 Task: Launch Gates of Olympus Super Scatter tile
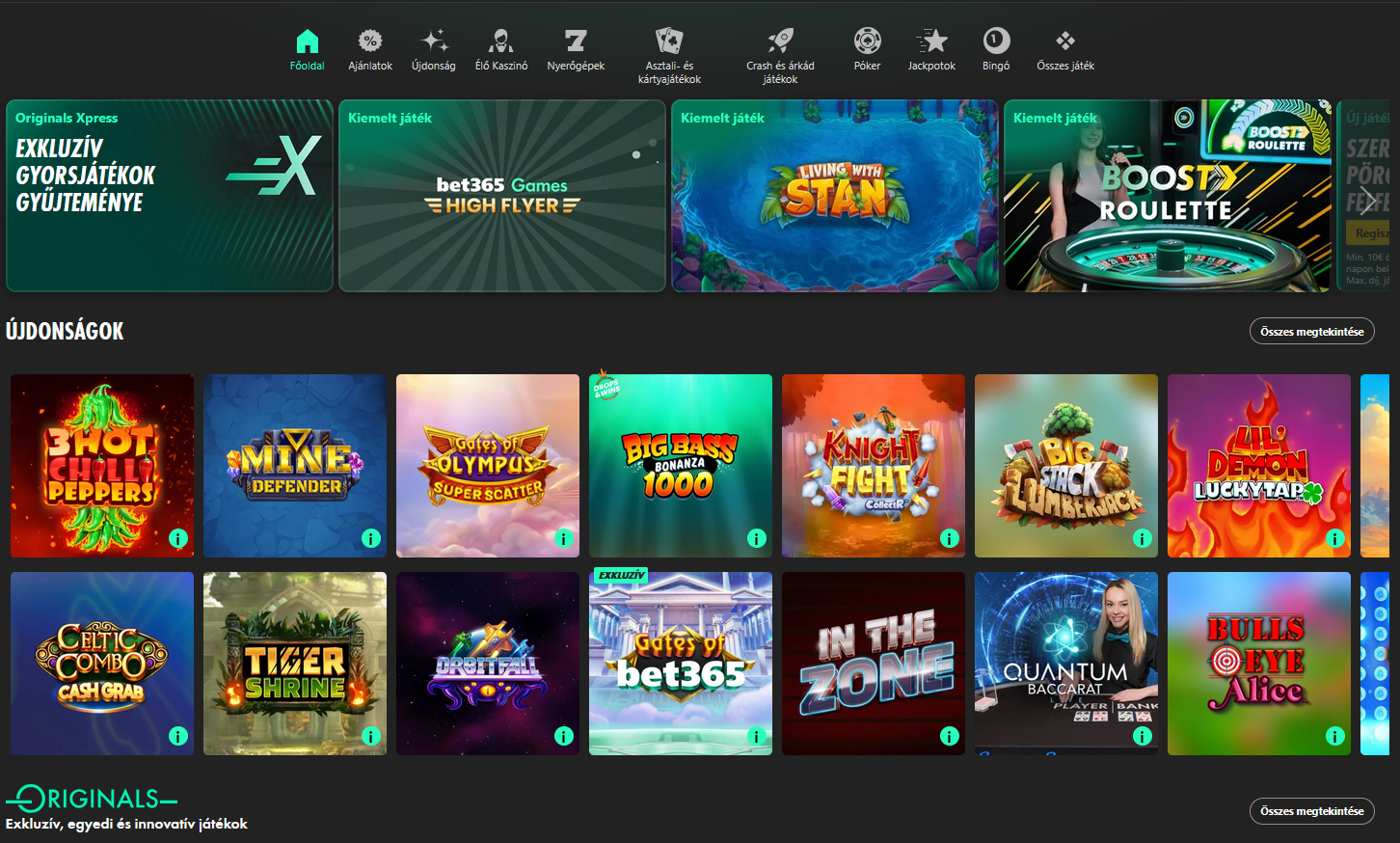(488, 466)
